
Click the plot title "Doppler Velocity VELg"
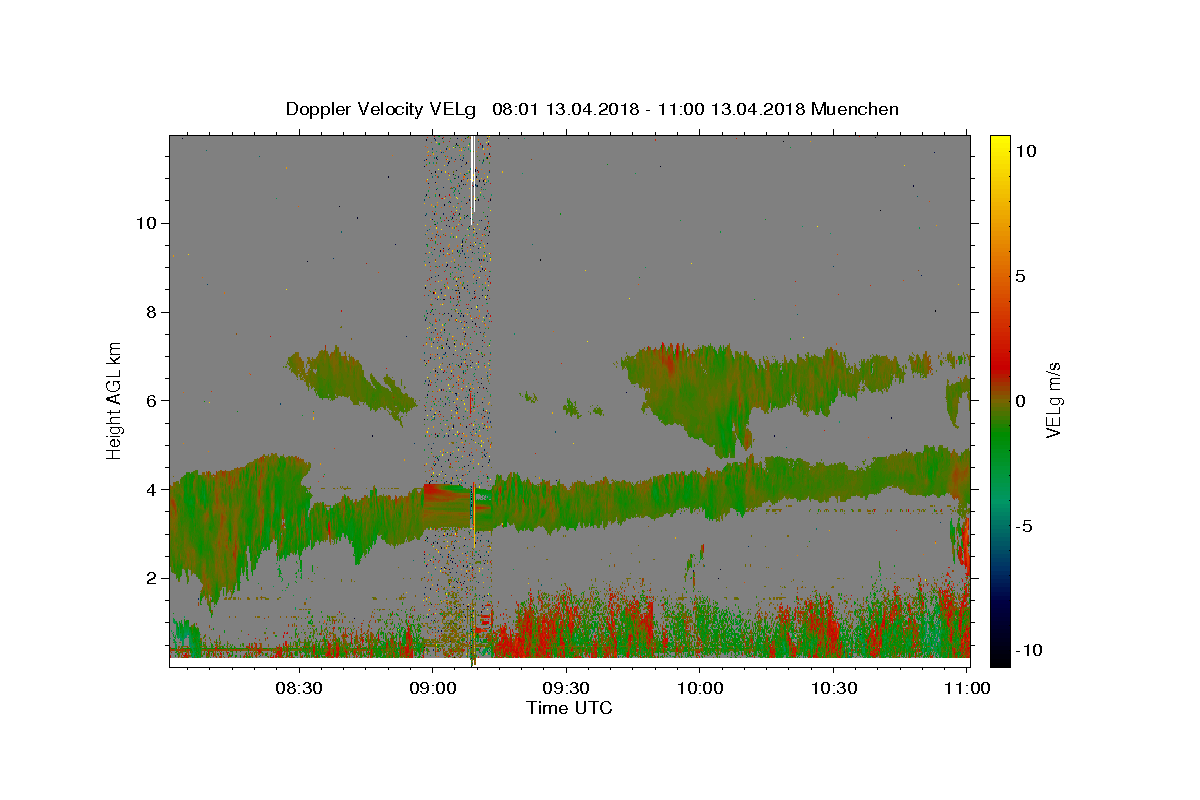[381, 109]
